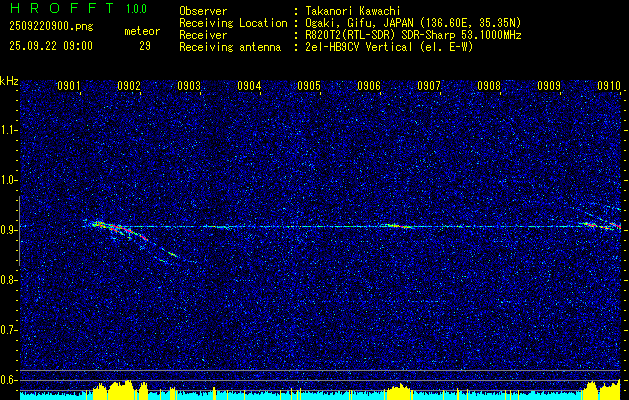Click the Ogaki, Gifu, JAPAN location text
This screenshot has width=629, height=400.
pos(413,23)
